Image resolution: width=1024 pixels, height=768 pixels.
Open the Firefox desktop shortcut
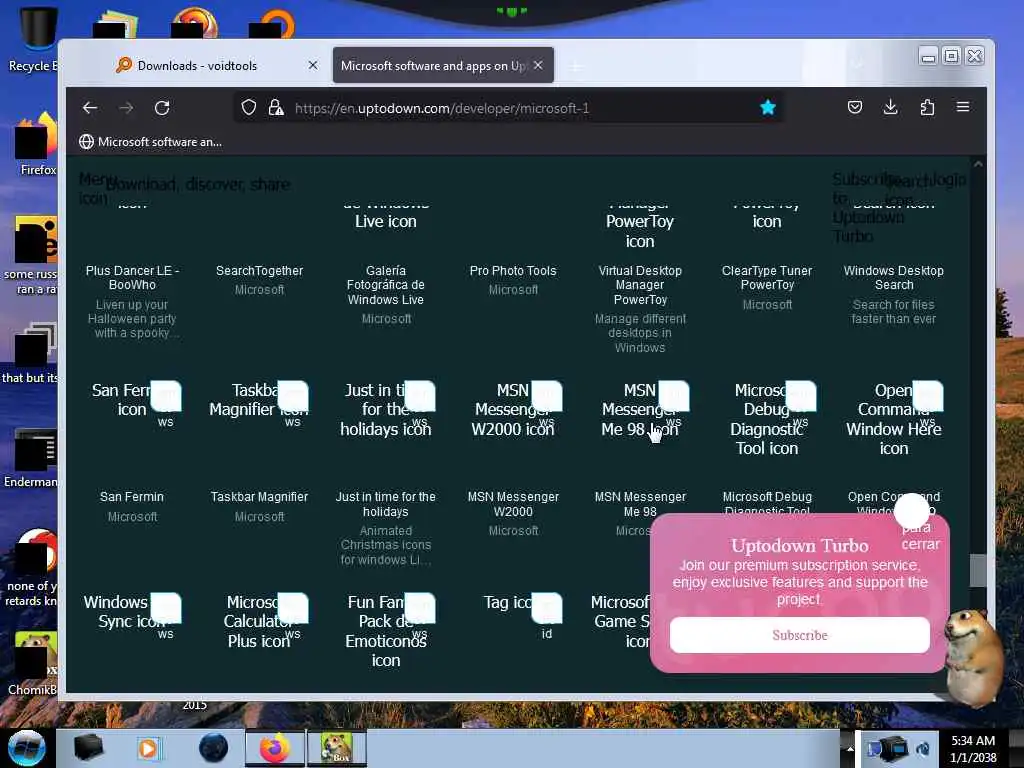click(36, 145)
